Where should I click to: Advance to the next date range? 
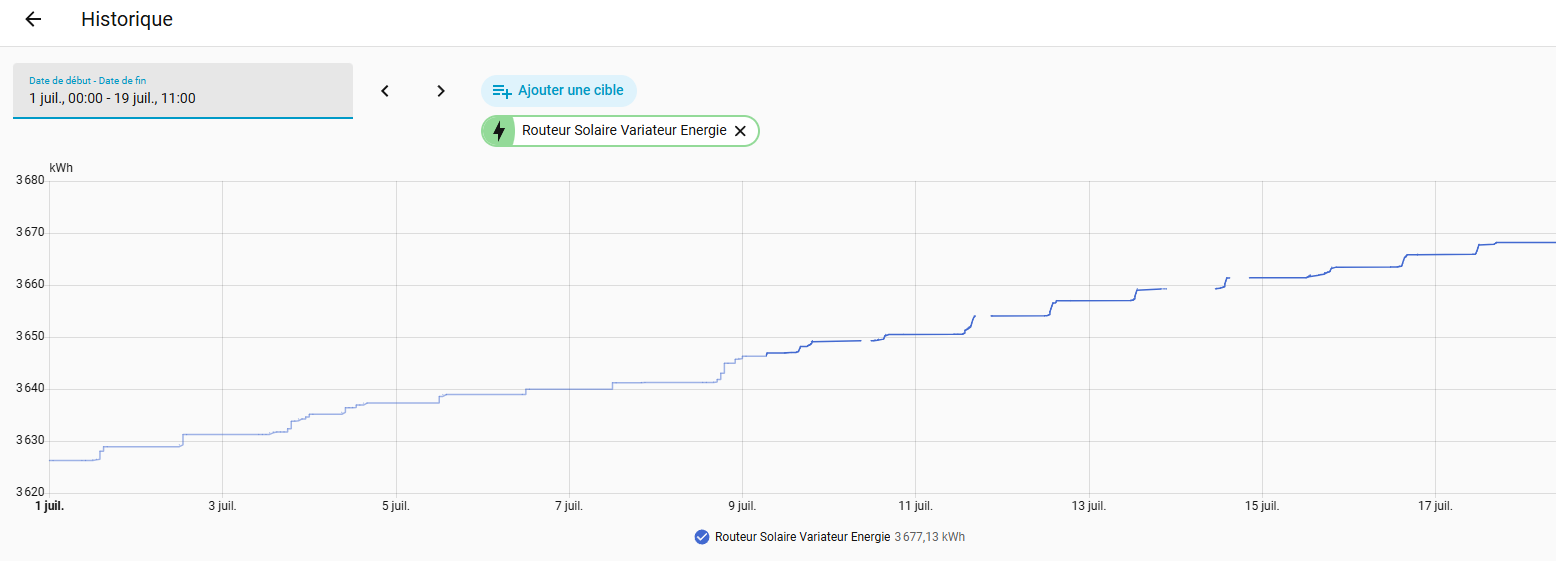[x=441, y=91]
